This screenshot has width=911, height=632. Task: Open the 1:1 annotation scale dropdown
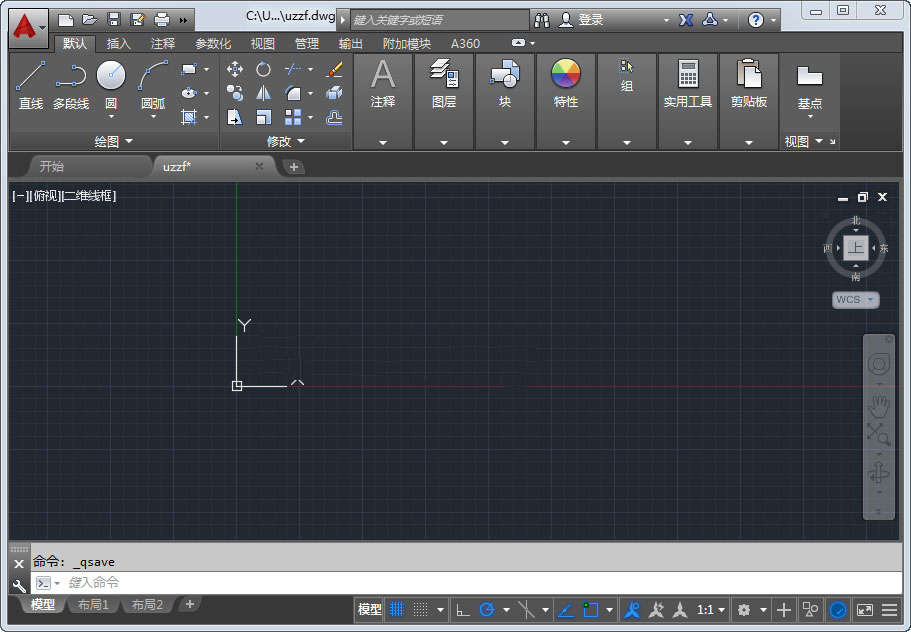(712, 609)
